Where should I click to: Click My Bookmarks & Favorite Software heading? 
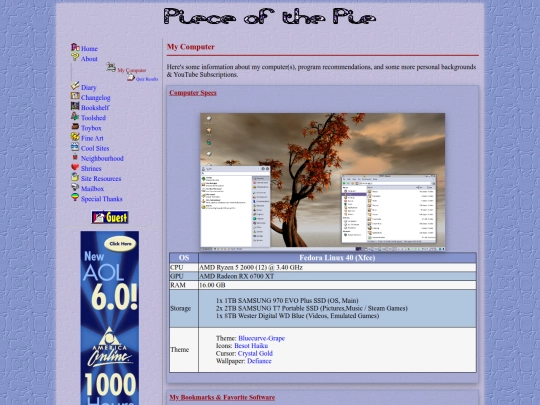click(x=222, y=397)
